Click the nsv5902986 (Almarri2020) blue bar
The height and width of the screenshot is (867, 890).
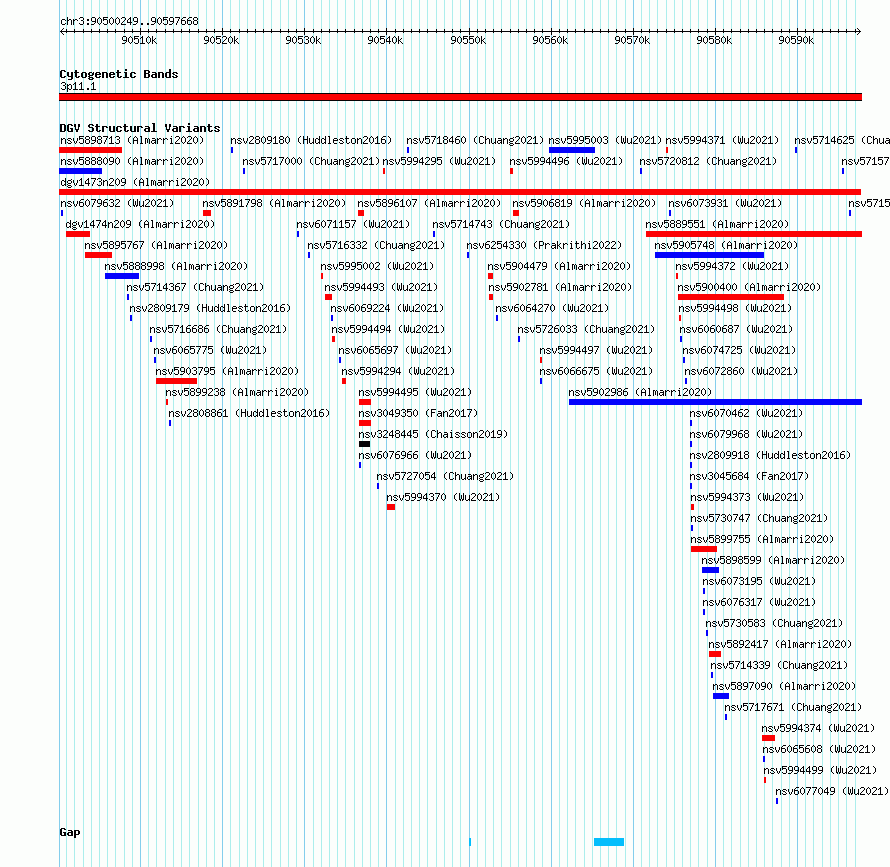715,402
